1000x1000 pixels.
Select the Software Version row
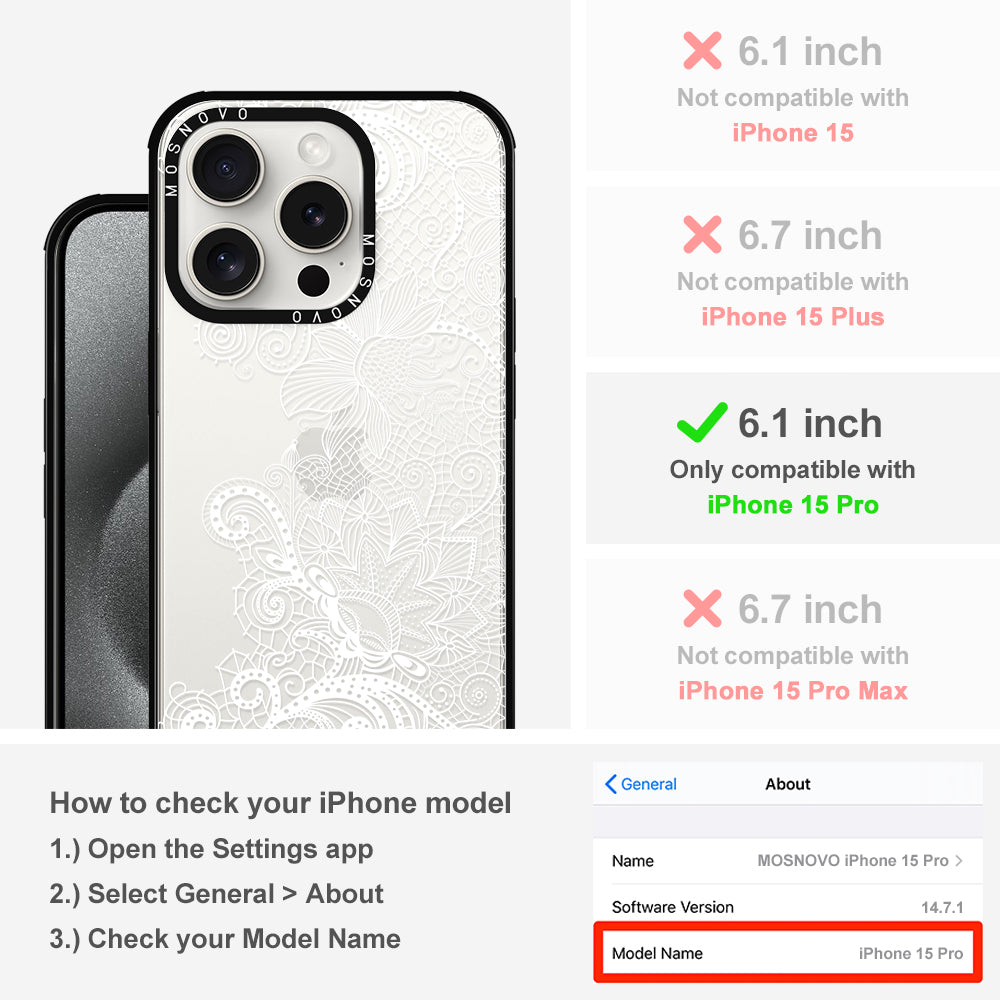[x=788, y=906]
